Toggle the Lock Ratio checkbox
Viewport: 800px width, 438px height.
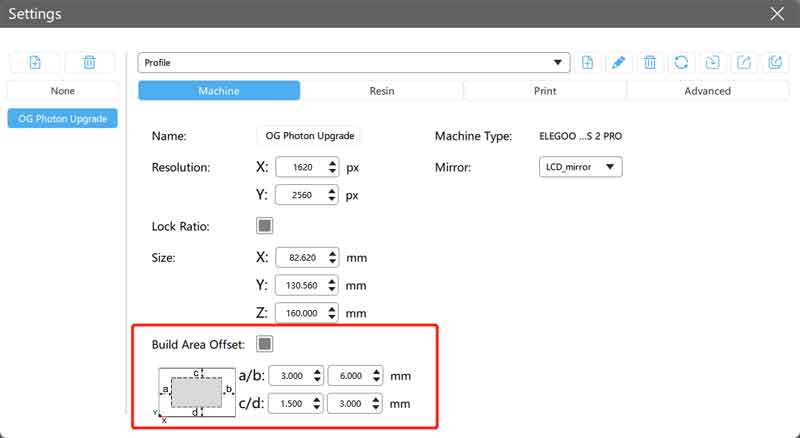pyautogui.click(x=265, y=226)
